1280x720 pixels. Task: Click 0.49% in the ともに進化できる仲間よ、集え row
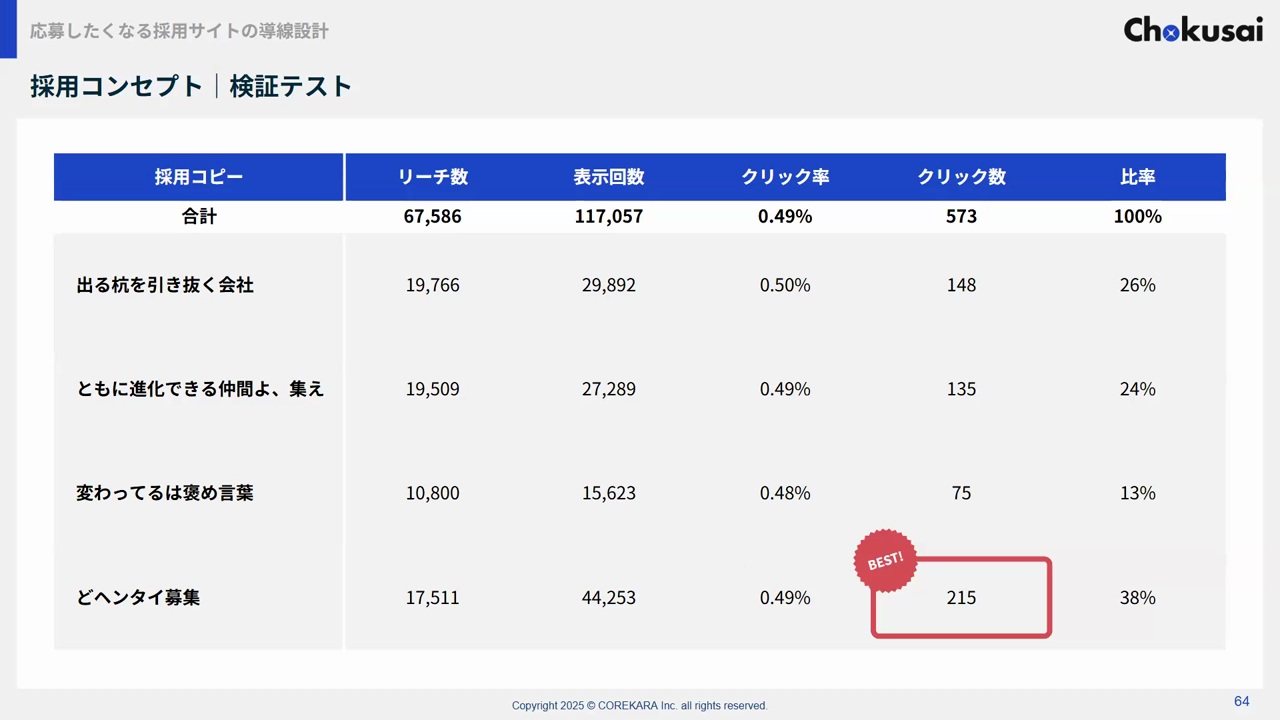coord(785,389)
